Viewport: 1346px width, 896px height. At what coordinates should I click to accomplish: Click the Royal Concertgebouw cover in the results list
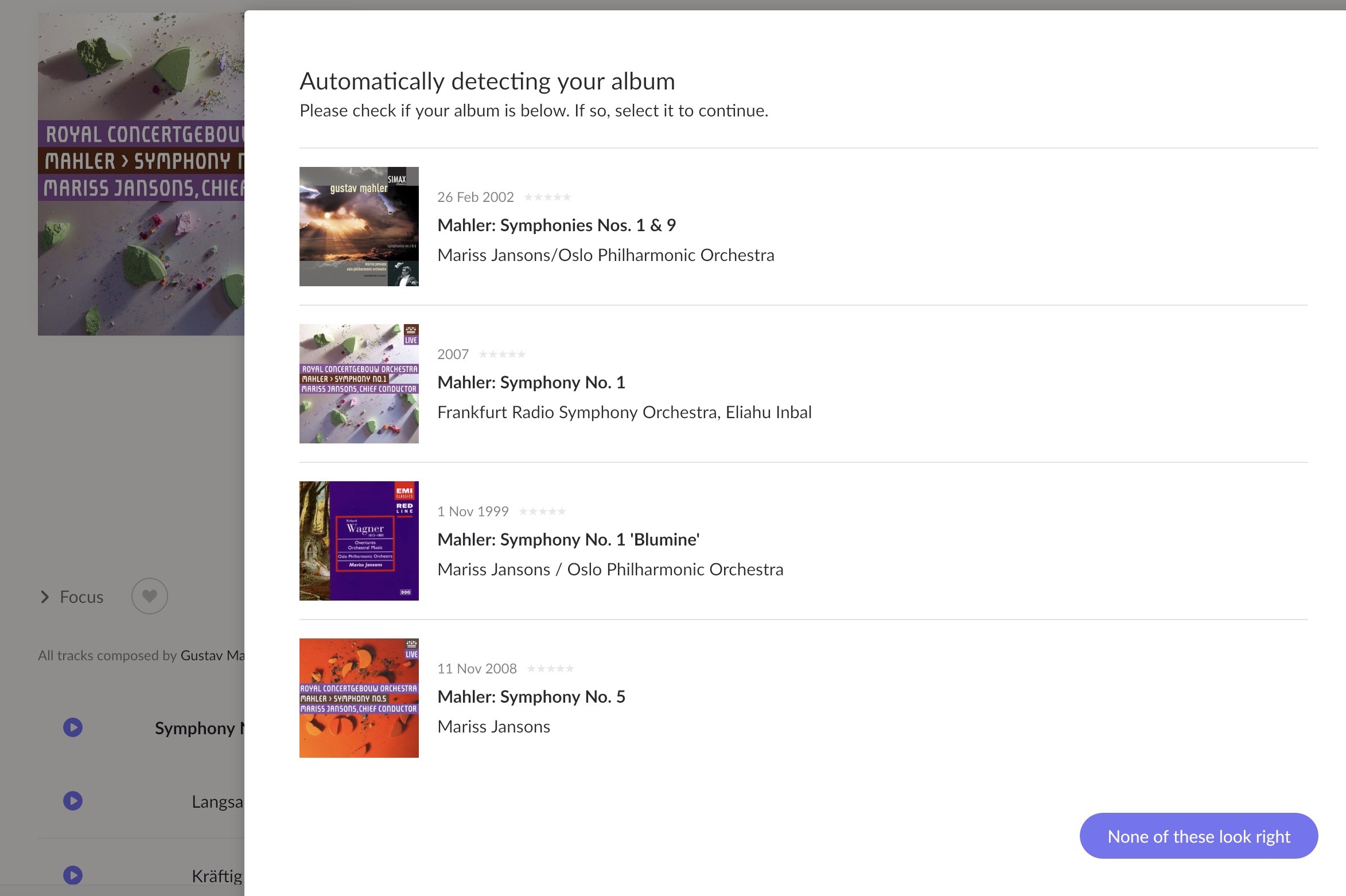[359, 383]
